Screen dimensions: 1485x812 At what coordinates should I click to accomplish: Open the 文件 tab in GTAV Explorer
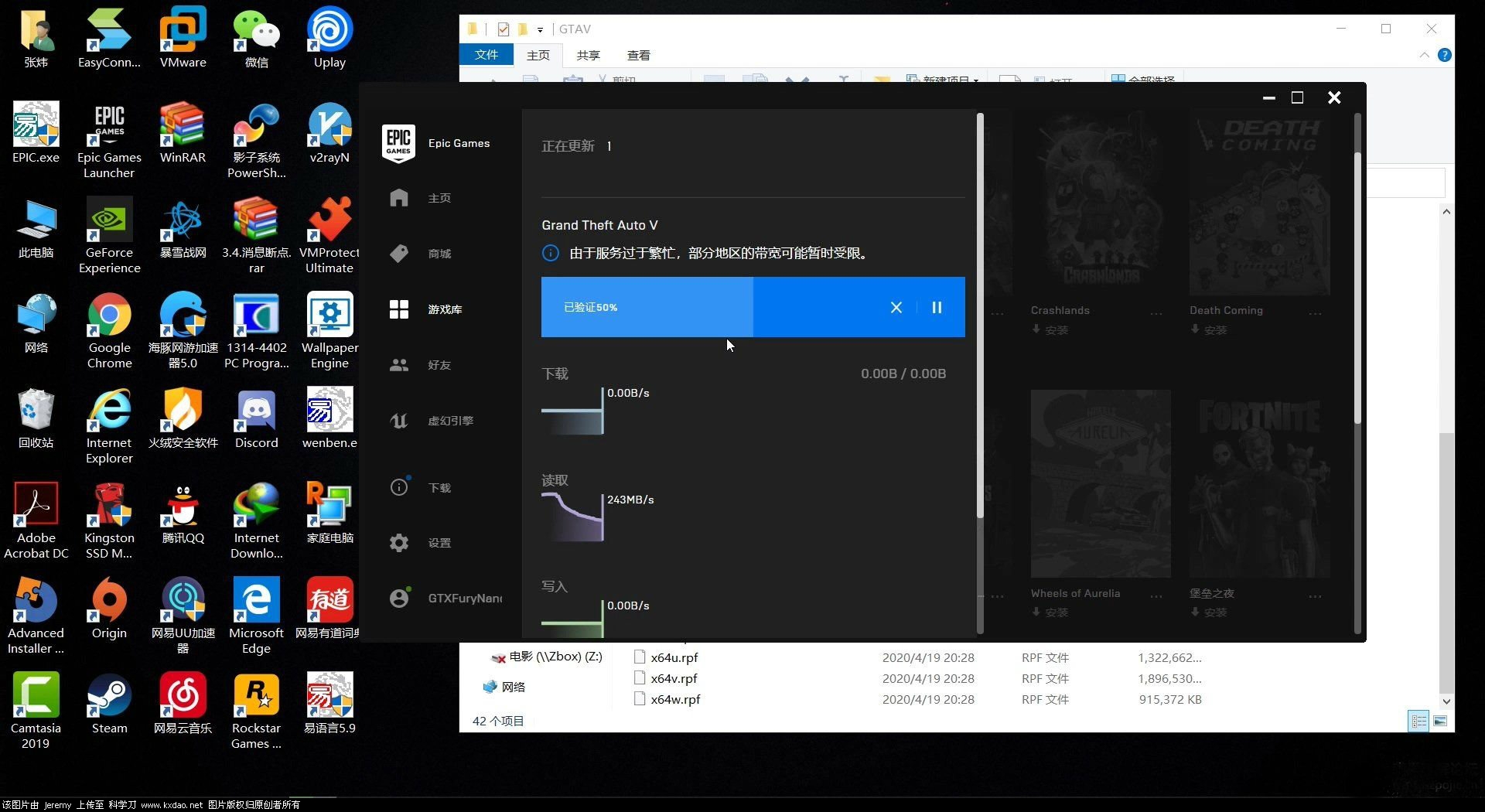(486, 55)
